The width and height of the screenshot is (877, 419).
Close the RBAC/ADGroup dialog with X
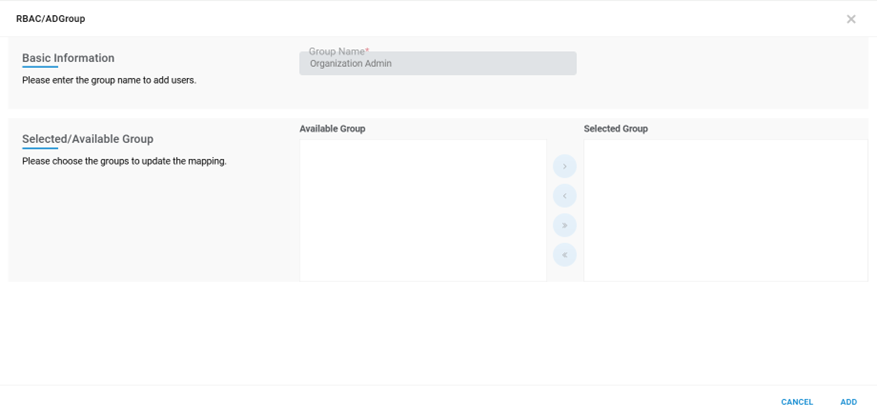point(851,19)
